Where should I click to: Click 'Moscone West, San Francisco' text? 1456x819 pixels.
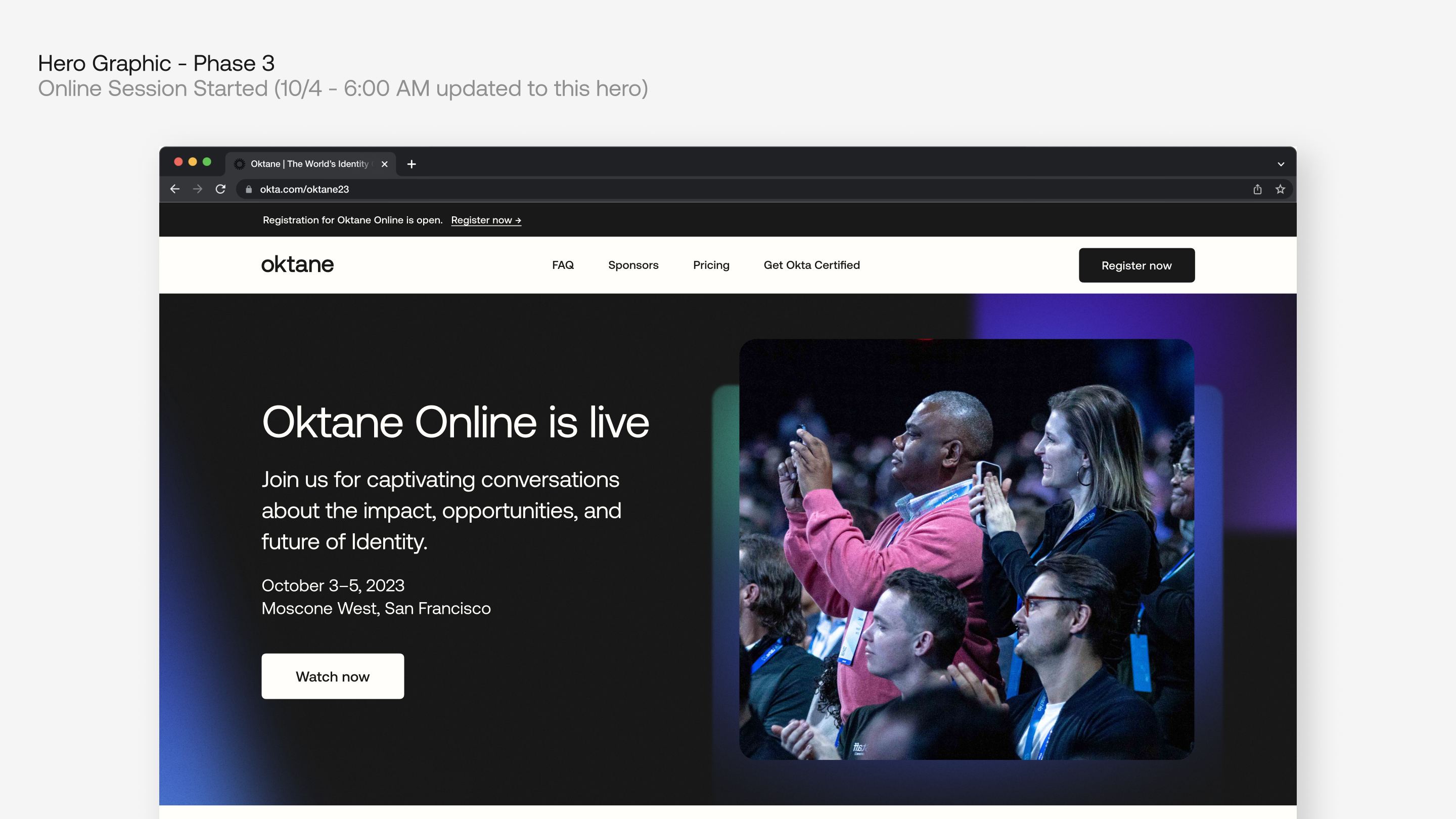tap(376, 609)
